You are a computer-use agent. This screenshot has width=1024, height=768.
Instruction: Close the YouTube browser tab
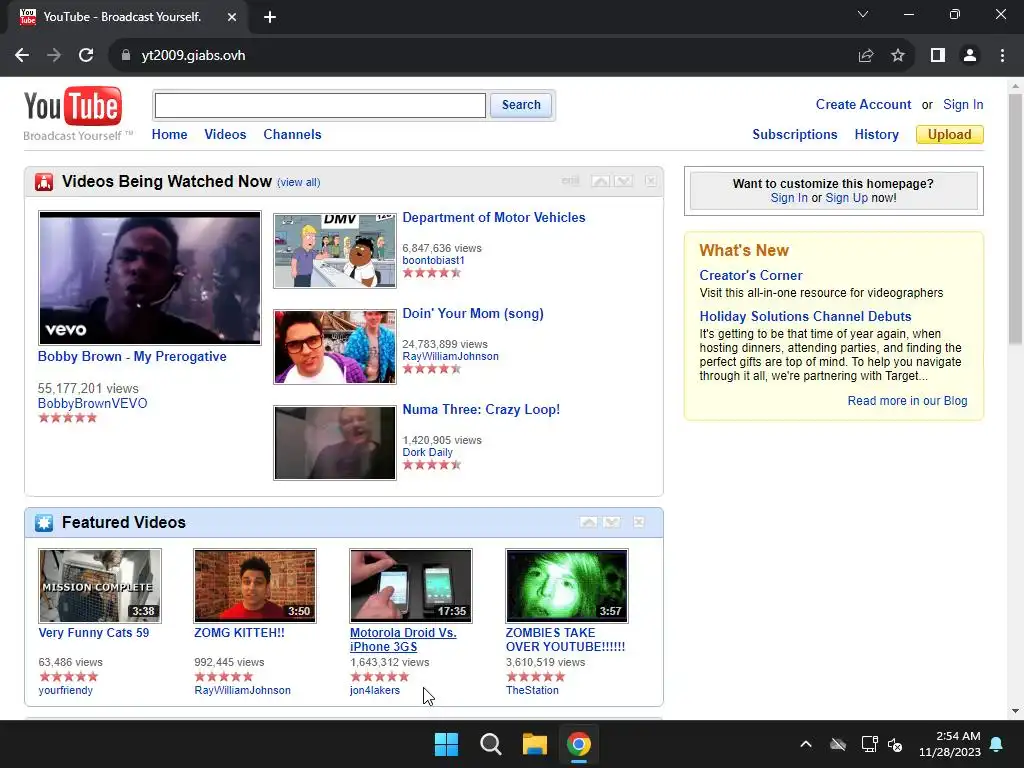click(x=232, y=17)
